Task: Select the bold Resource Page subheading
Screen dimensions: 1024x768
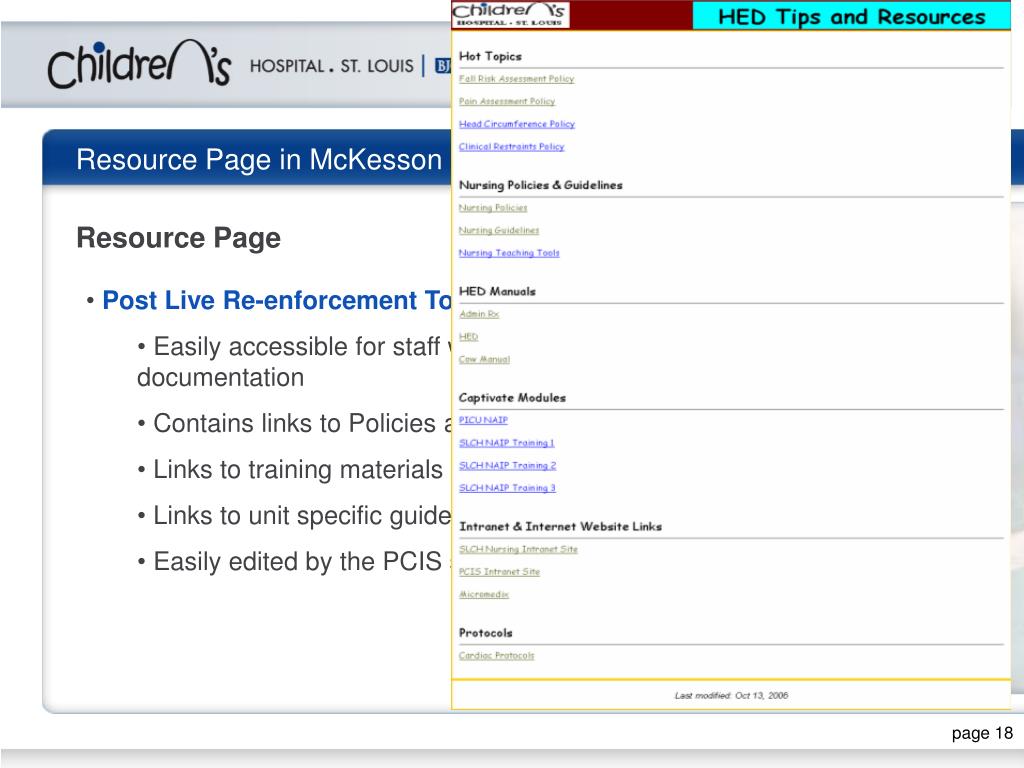Action: 178,238
